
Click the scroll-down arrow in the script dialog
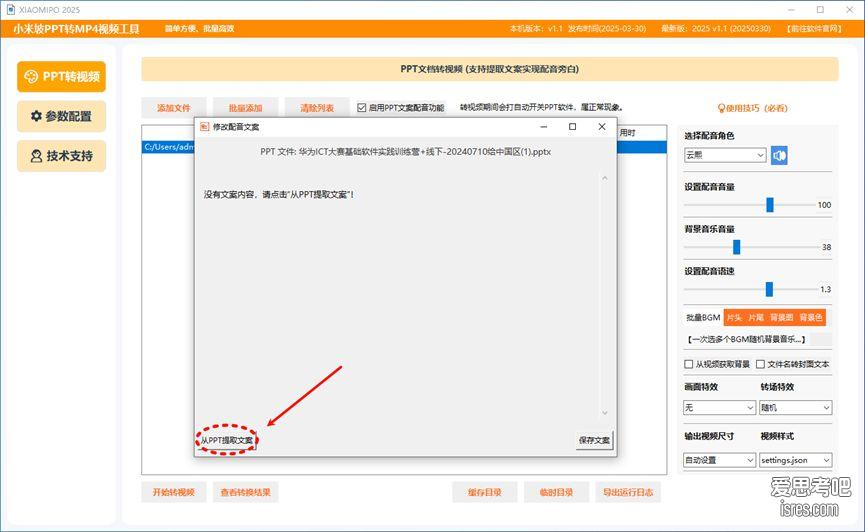(x=605, y=413)
